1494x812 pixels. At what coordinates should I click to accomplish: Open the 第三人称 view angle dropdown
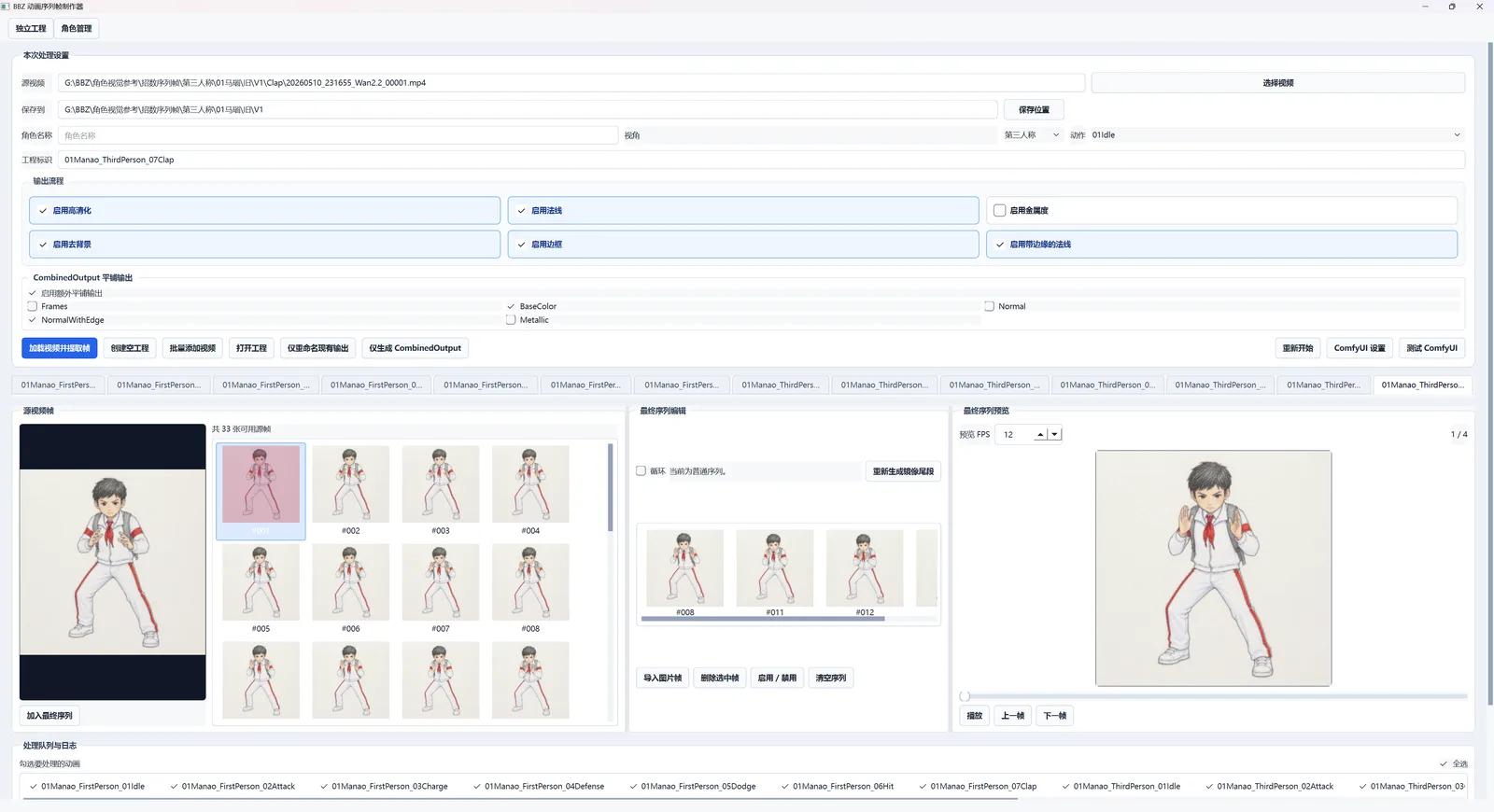1032,135
